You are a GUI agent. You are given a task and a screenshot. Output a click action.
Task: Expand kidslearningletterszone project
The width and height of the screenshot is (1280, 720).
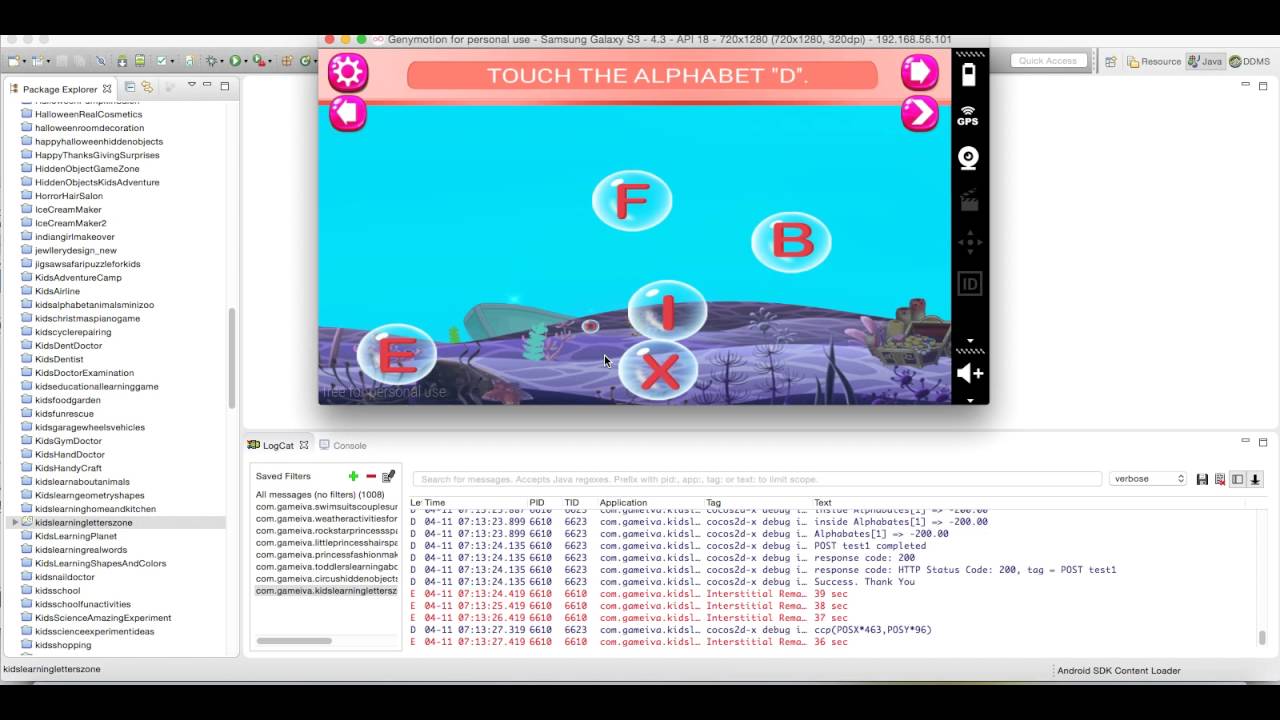tap(14, 522)
